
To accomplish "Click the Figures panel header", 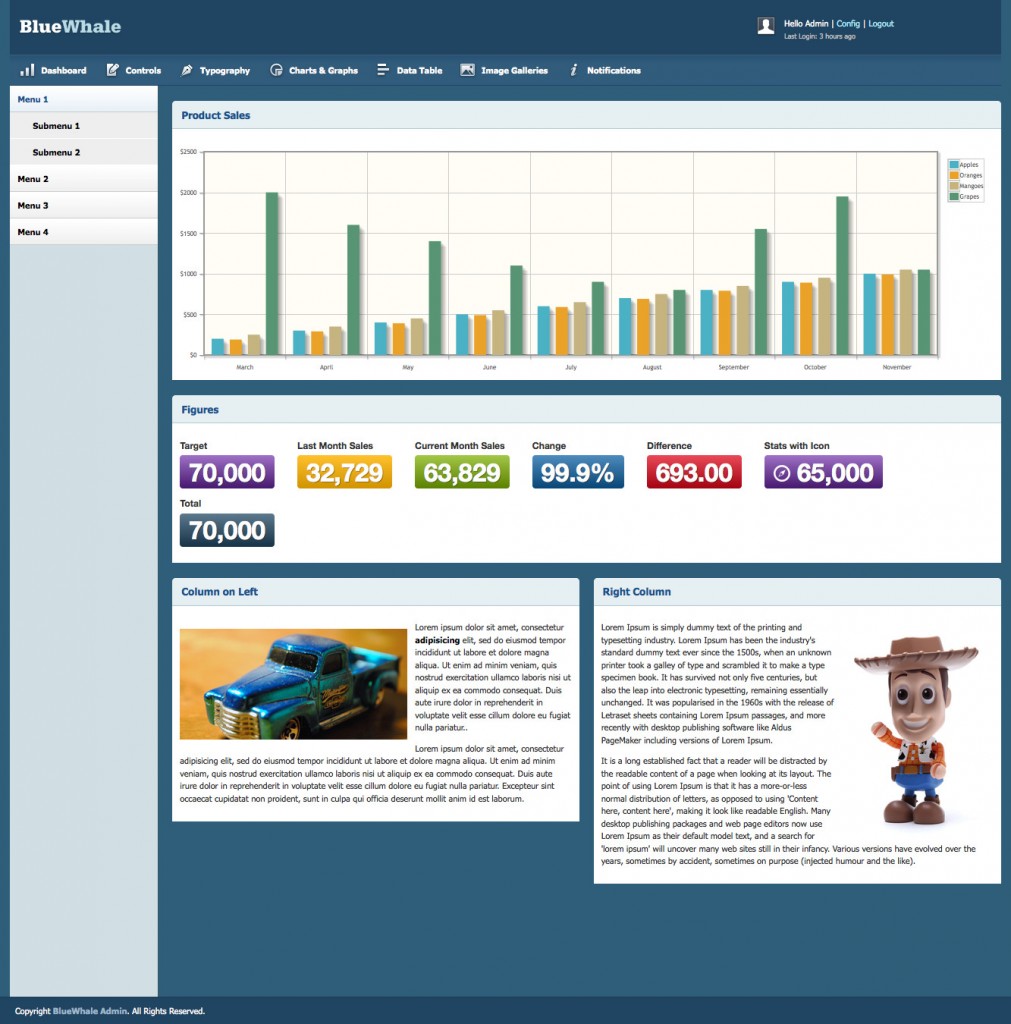I will (586, 409).
